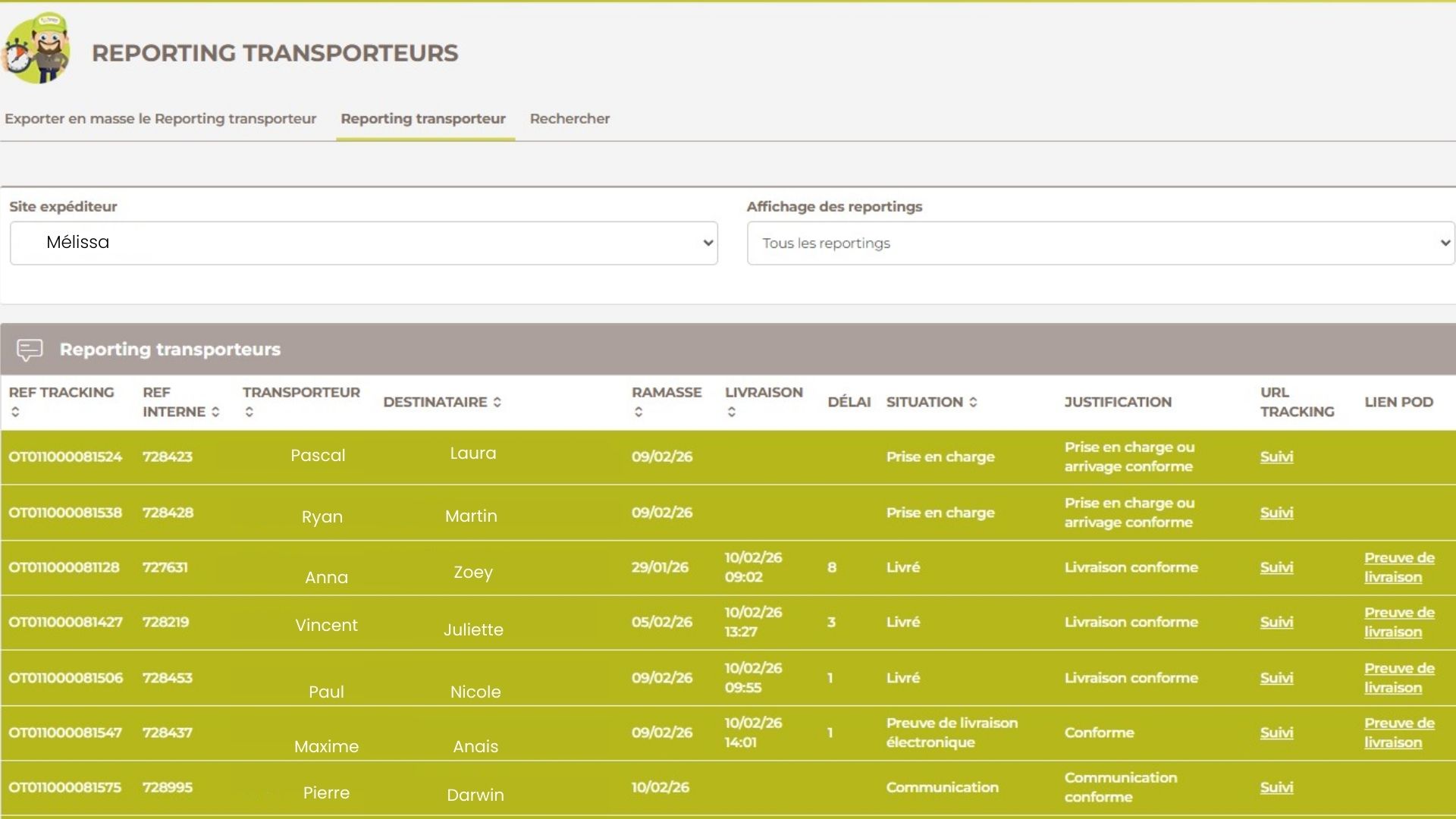Open Suivi link for OT011000081524

[1276, 457]
